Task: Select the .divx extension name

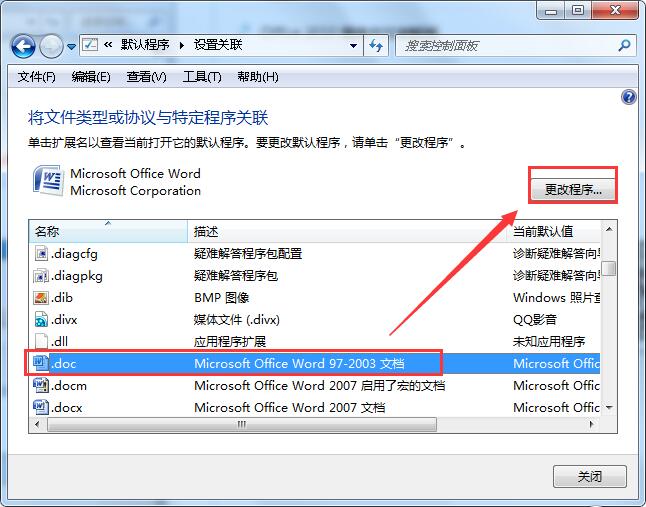Action: 64,320
